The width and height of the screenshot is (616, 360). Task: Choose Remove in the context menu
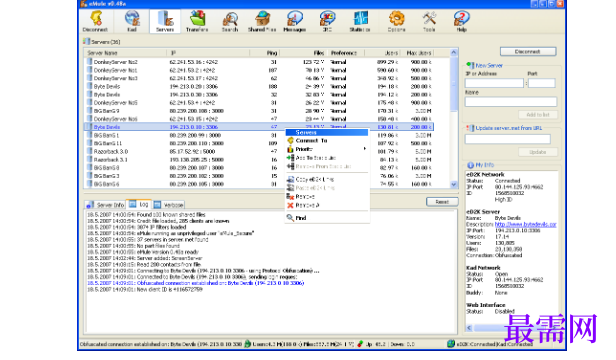tap(327, 197)
